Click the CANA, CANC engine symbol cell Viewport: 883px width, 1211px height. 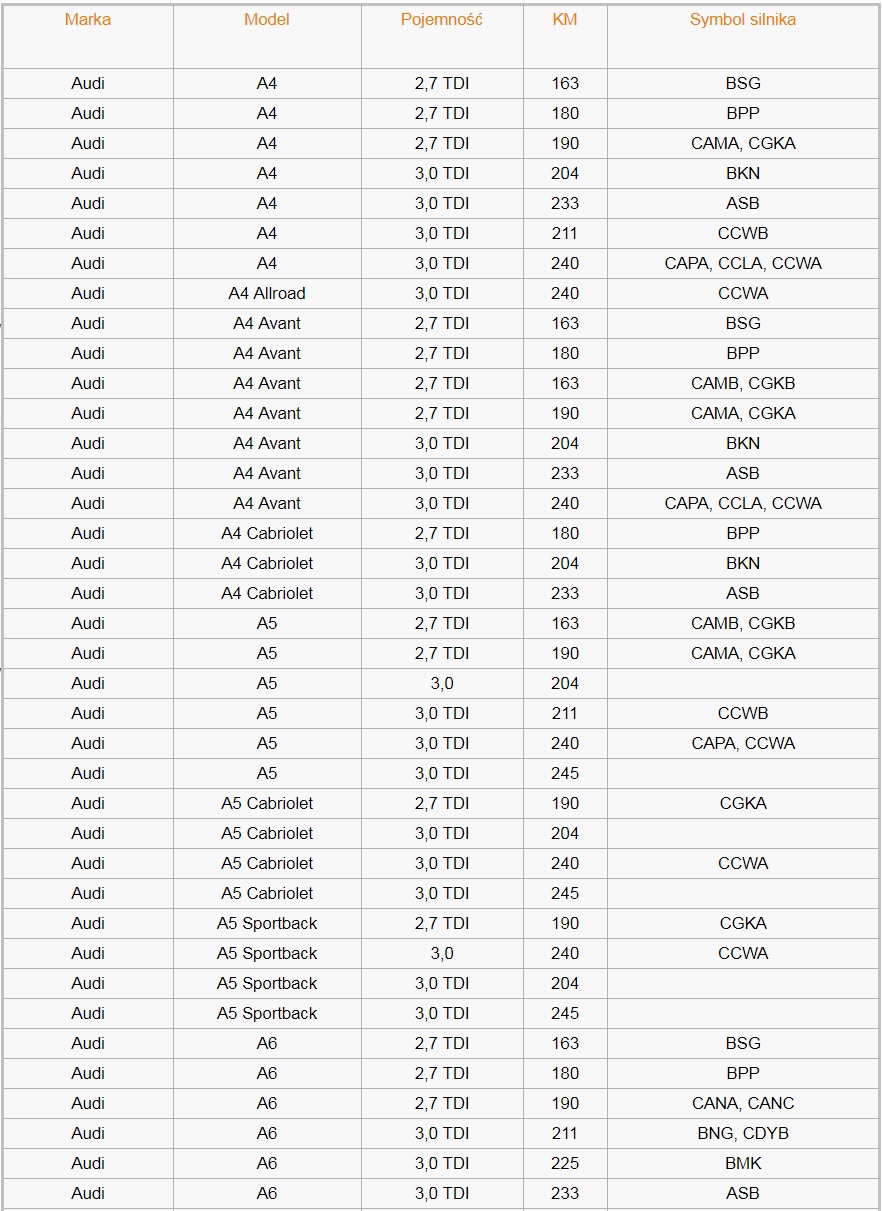point(743,1103)
